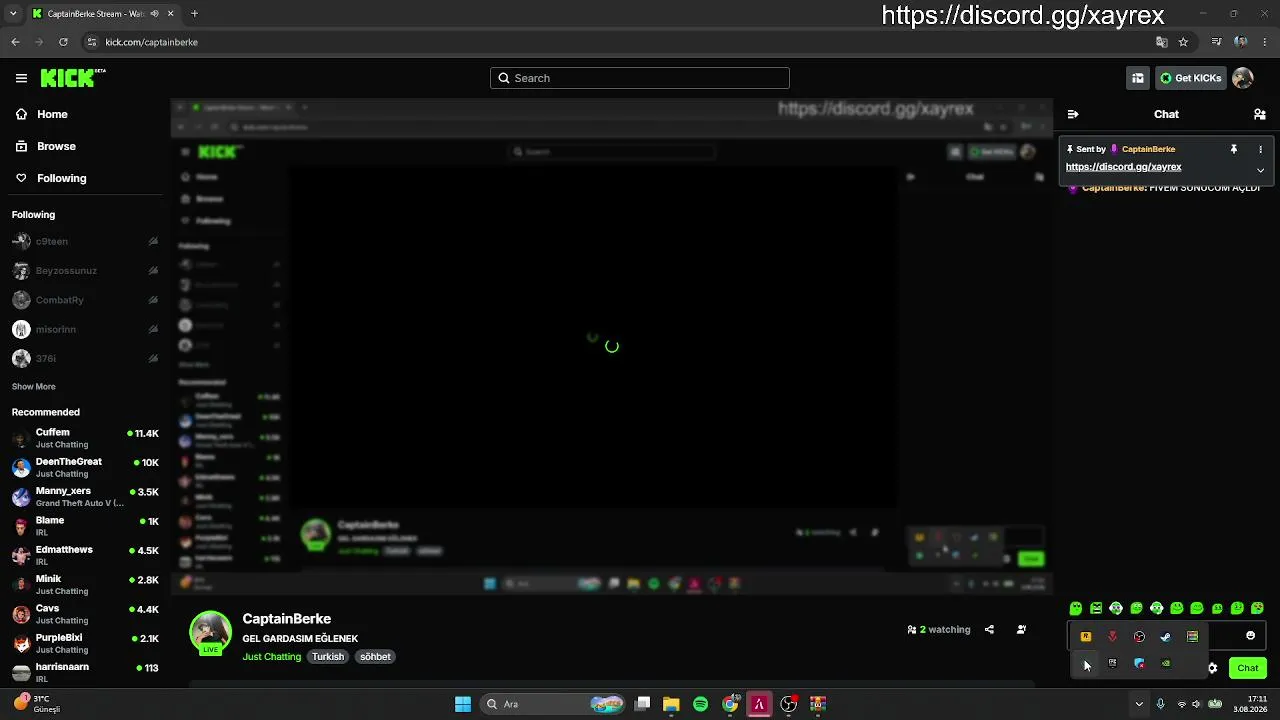Toggle notifications for 376i
This screenshot has width=1280, height=720.
click(153, 358)
